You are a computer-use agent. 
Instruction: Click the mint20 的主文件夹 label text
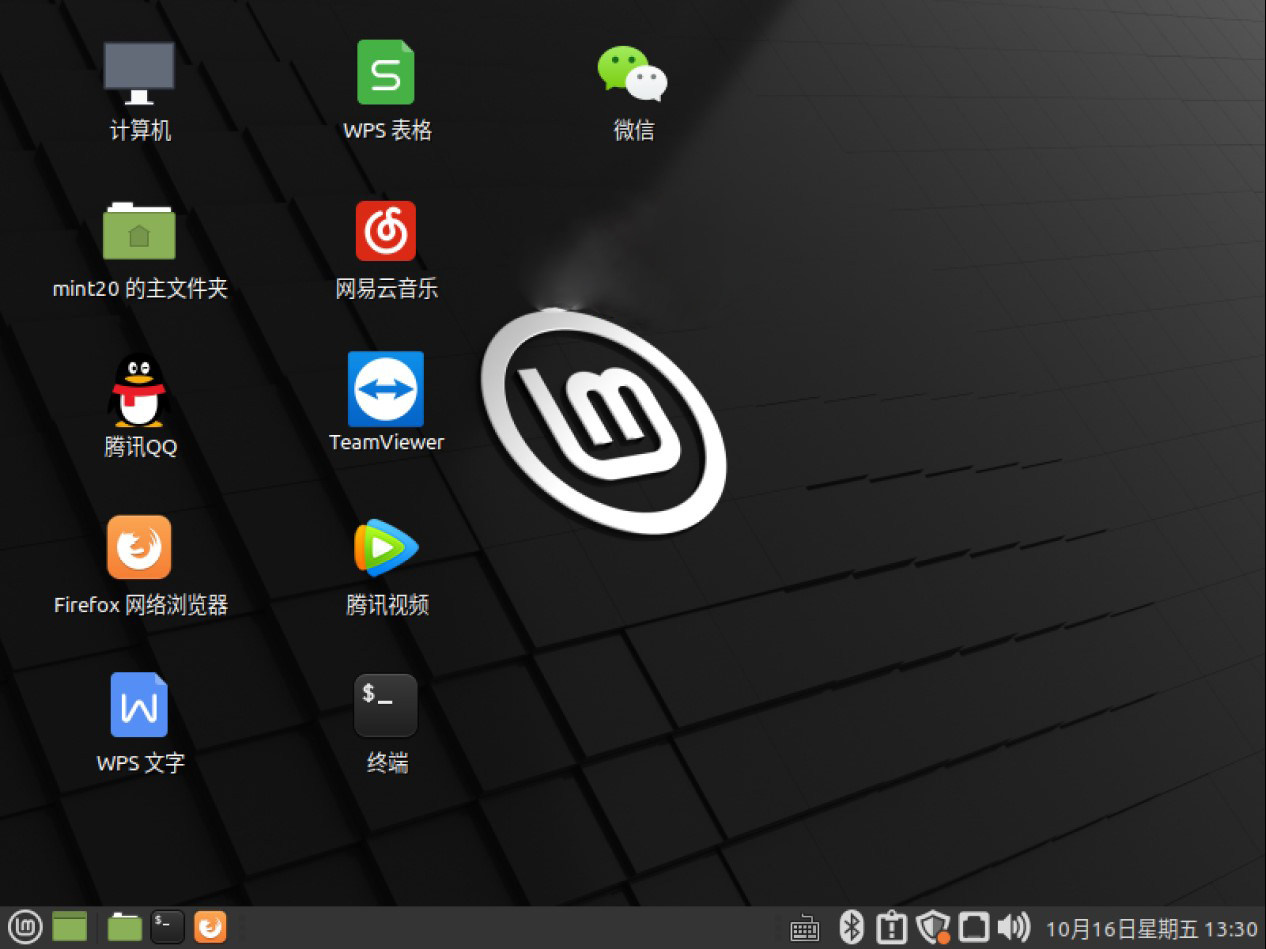tap(140, 289)
